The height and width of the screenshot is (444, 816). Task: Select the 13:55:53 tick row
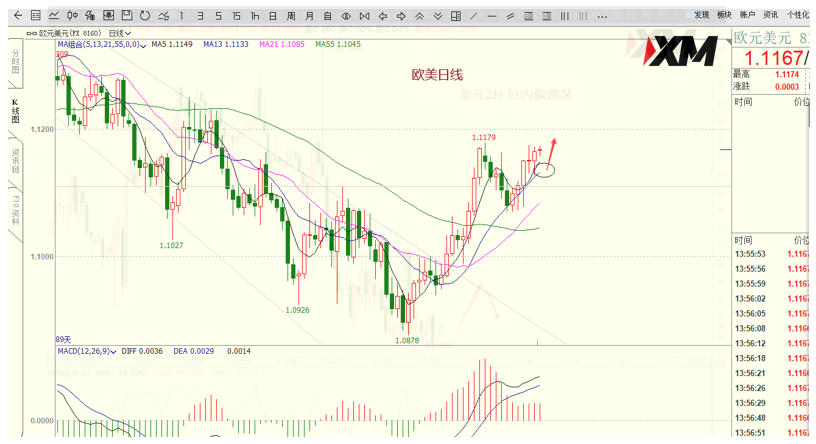(x=772, y=254)
